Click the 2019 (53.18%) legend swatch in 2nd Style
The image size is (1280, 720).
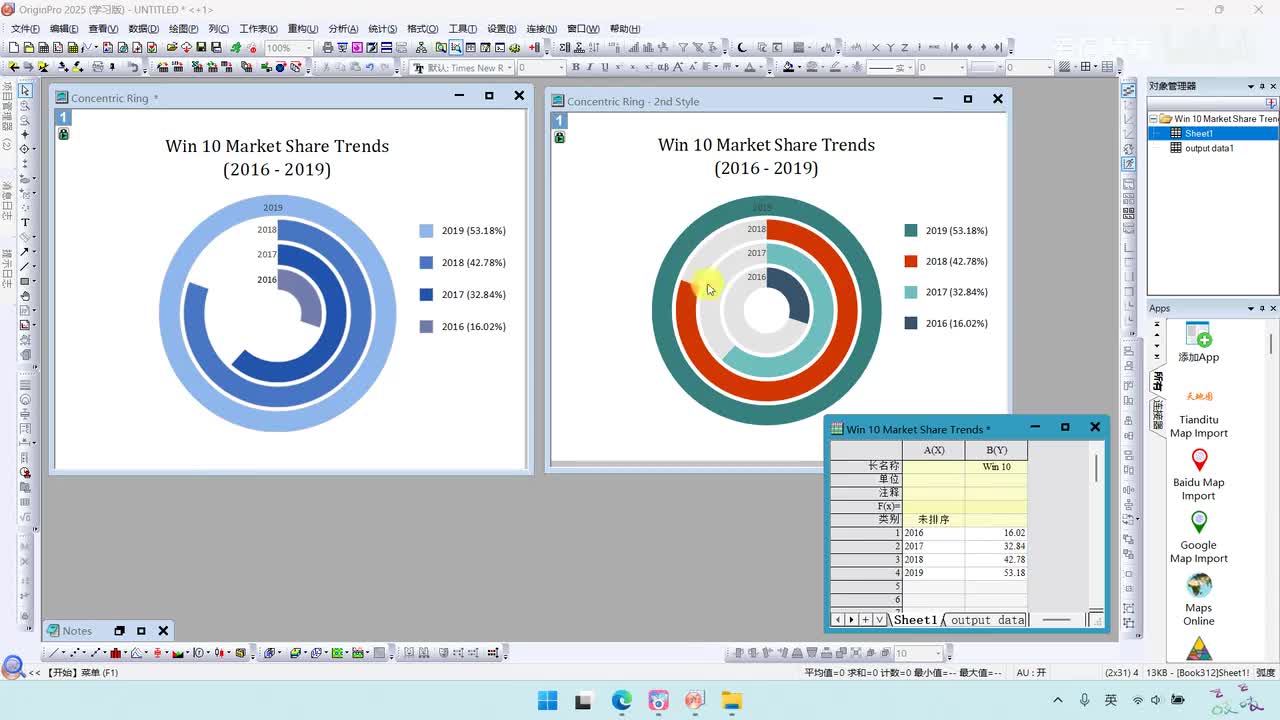click(x=911, y=230)
